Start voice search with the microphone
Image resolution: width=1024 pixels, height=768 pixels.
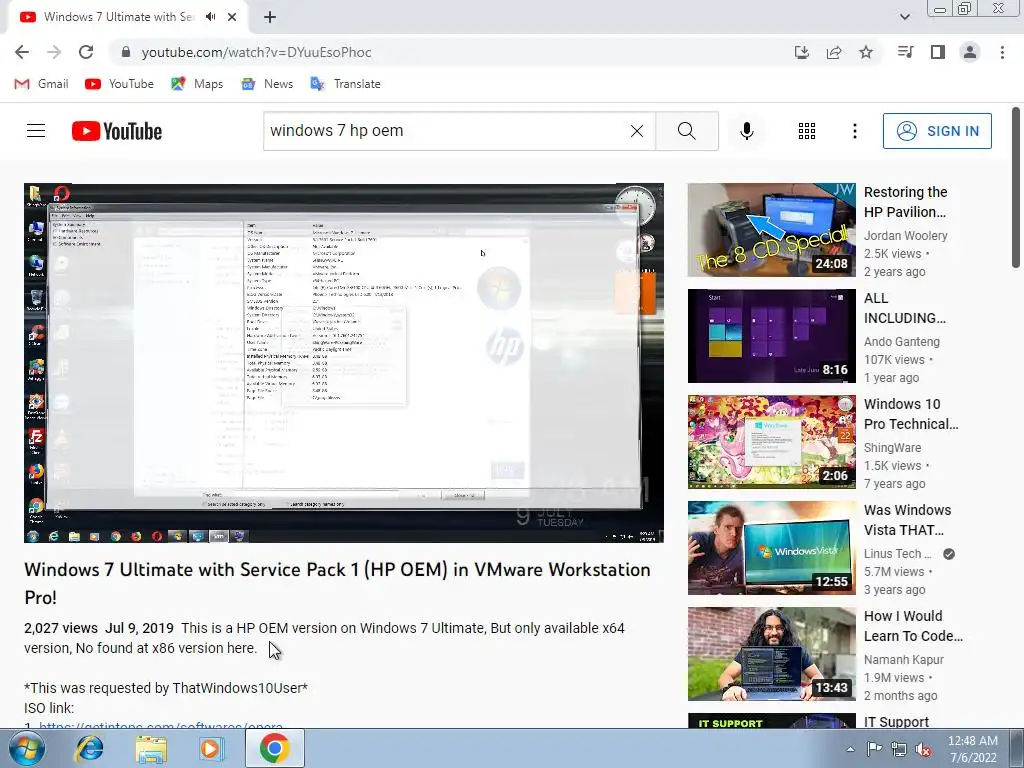(746, 131)
